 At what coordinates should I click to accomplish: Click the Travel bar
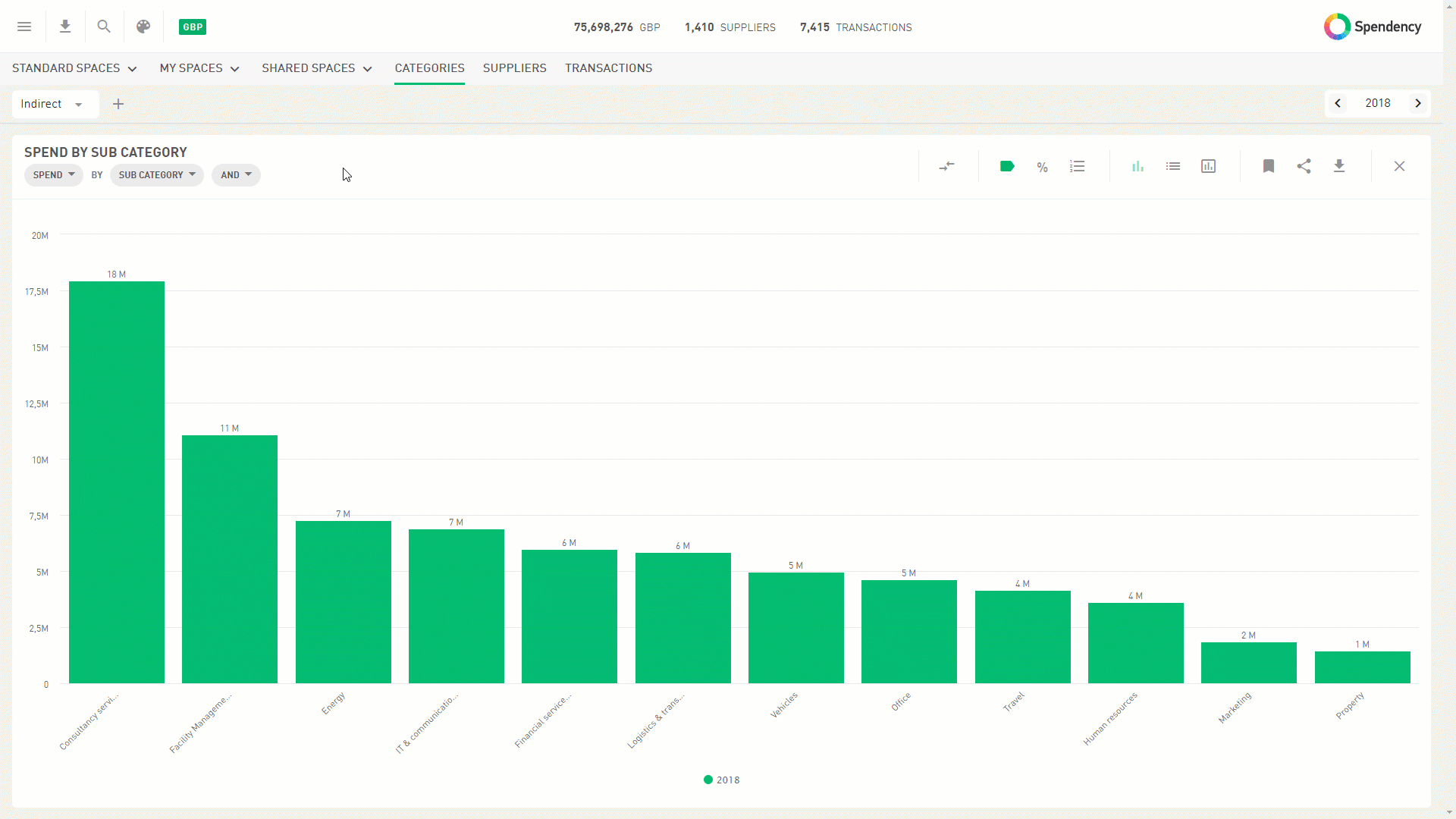click(1023, 637)
